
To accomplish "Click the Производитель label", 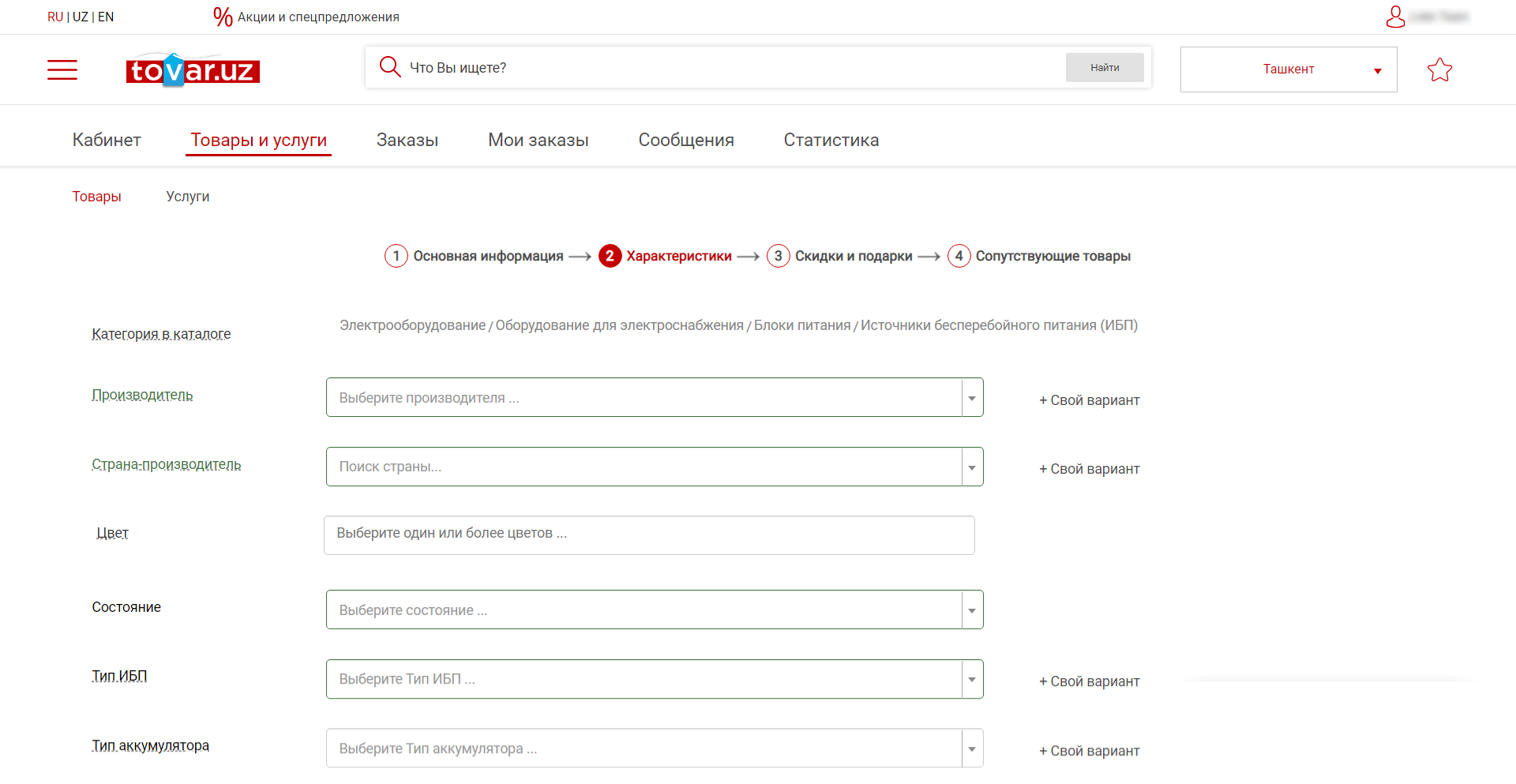I will [x=142, y=395].
